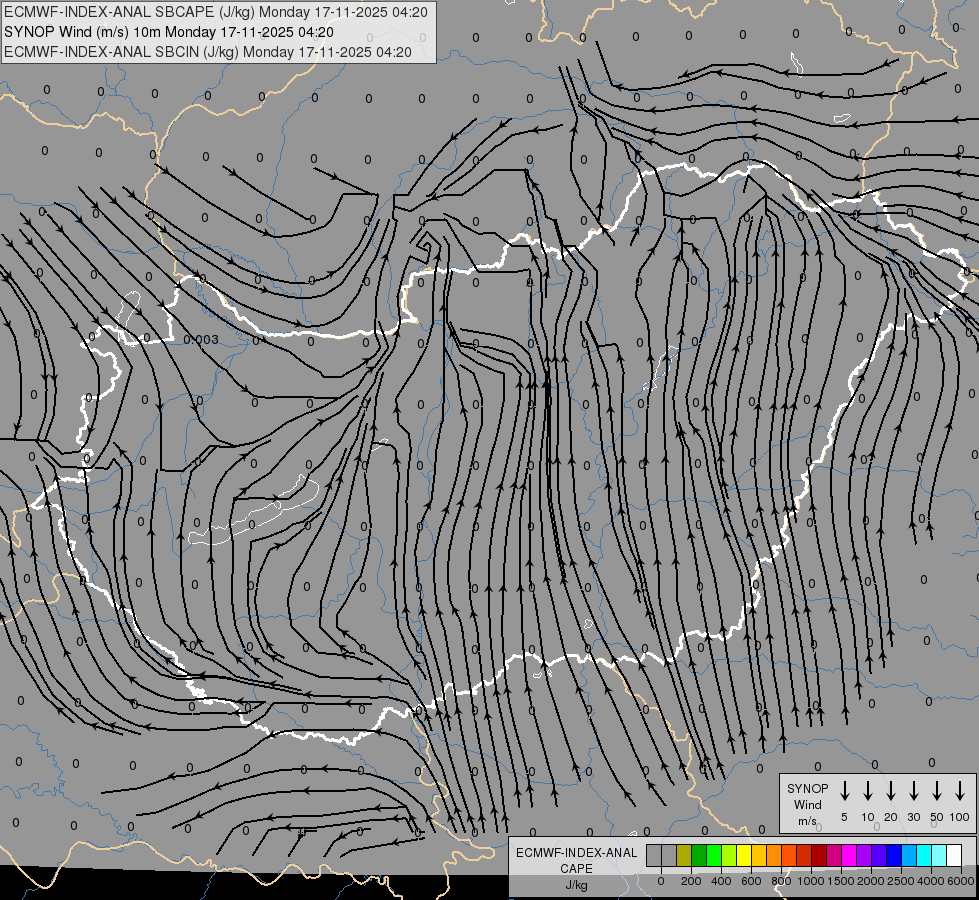This screenshot has width=979, height=900.
Task: Click ECMWF-INDEX-ANAL label in color legend
Action: pos(576,853)
